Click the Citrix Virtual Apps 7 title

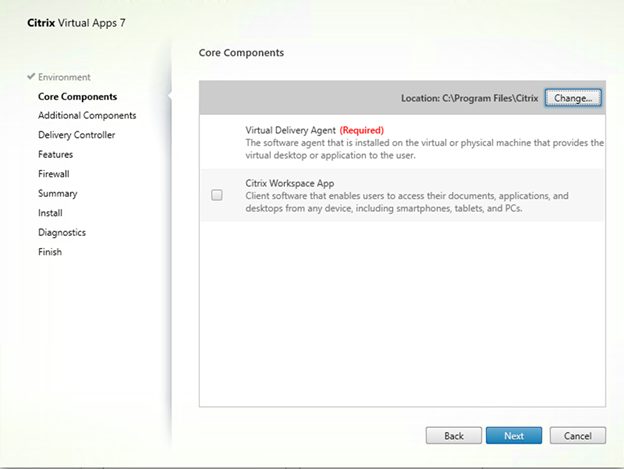76,23
